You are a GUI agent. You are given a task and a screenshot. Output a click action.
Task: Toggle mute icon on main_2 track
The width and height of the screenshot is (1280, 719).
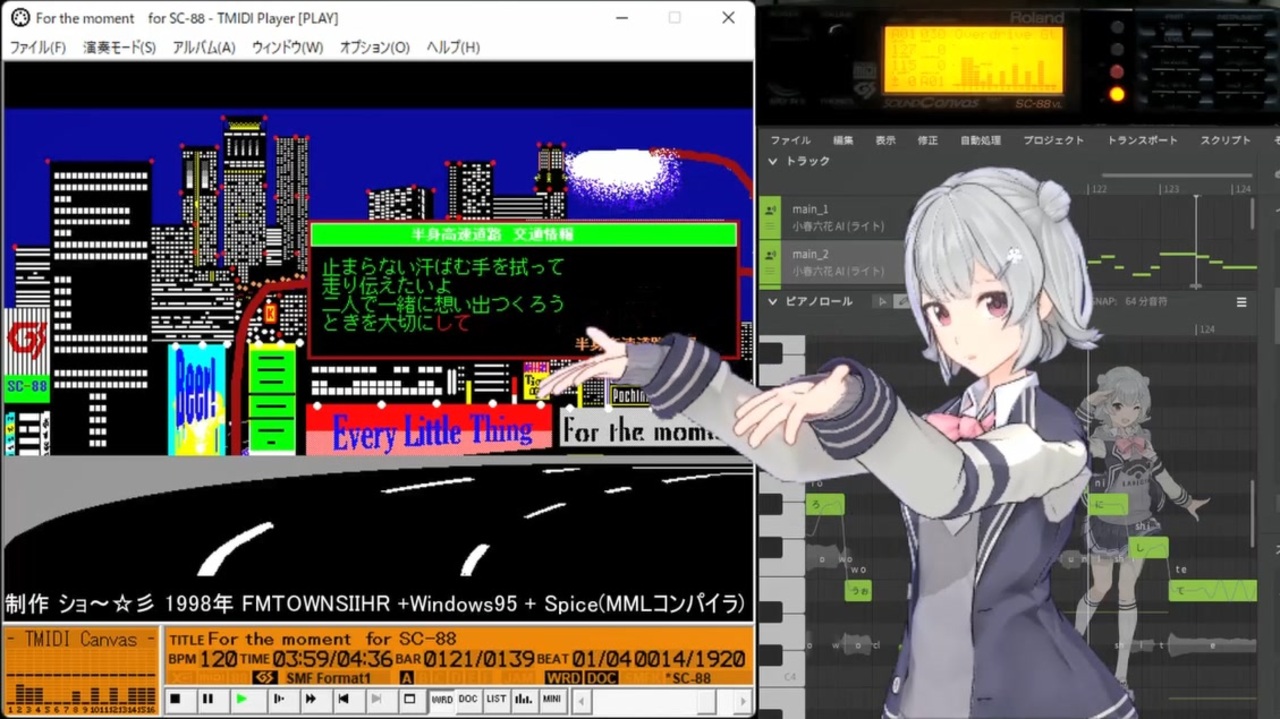[x=770, y=255]
